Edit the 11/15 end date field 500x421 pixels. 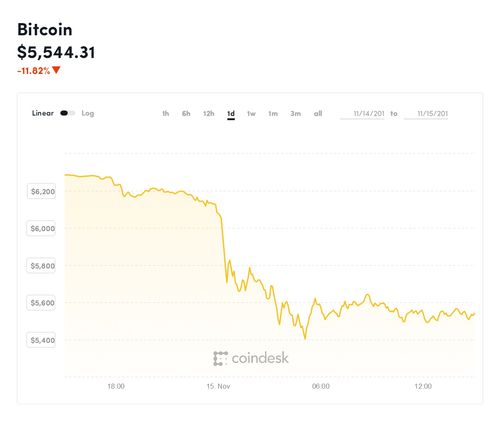tap(426, 114)
